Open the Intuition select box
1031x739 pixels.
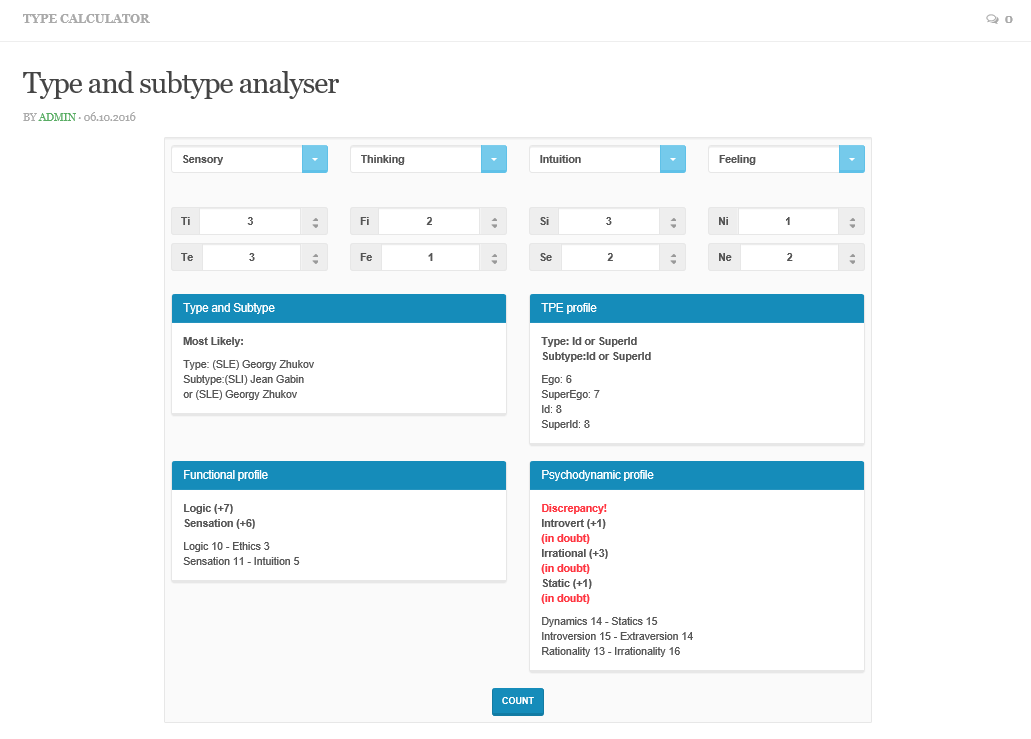point(608,159)
